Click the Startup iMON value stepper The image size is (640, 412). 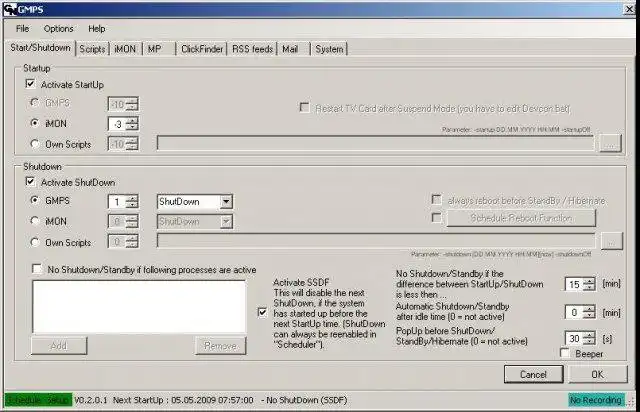132,124
